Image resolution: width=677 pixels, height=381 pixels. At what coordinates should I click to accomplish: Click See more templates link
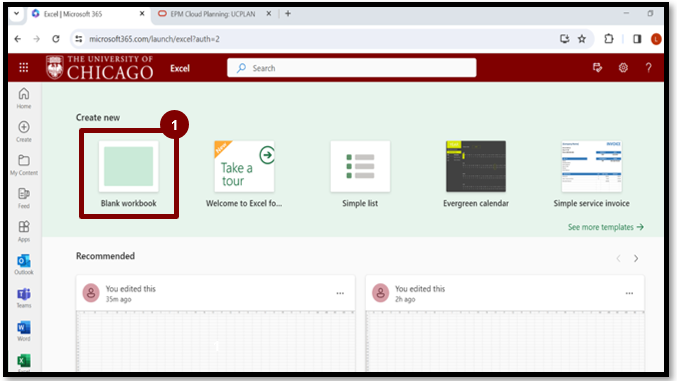tap(606, 227)
